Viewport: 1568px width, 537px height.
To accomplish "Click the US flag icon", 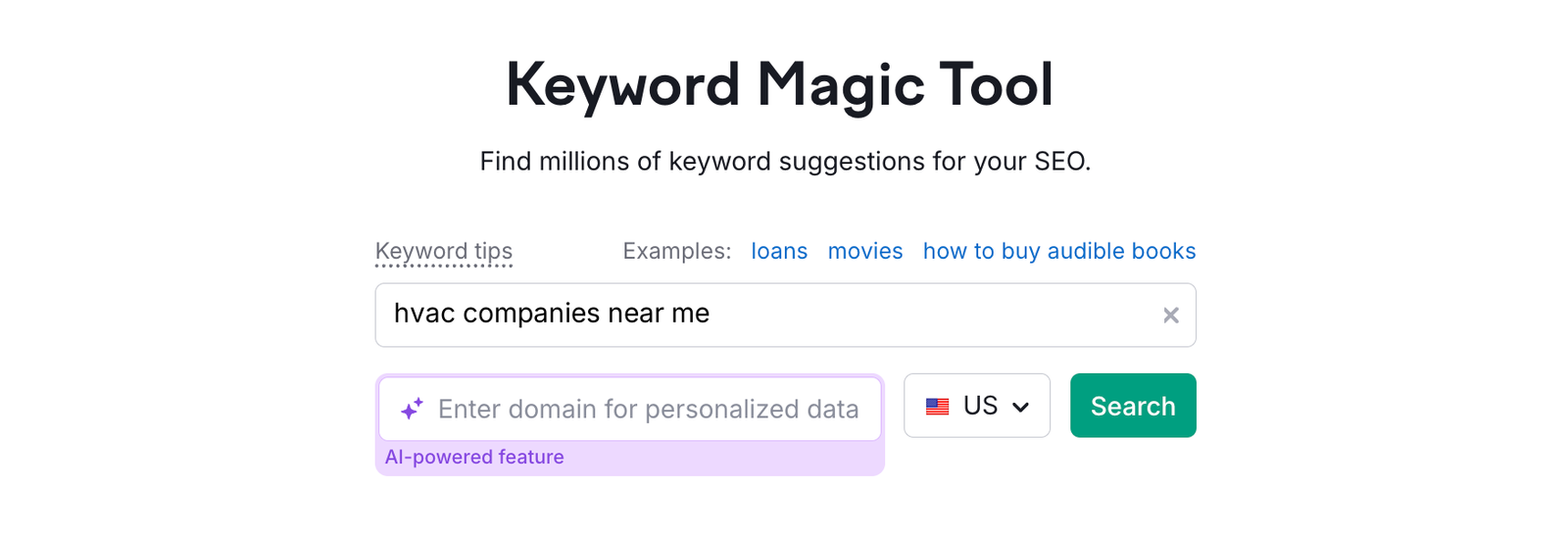I will tap(937, 406).
